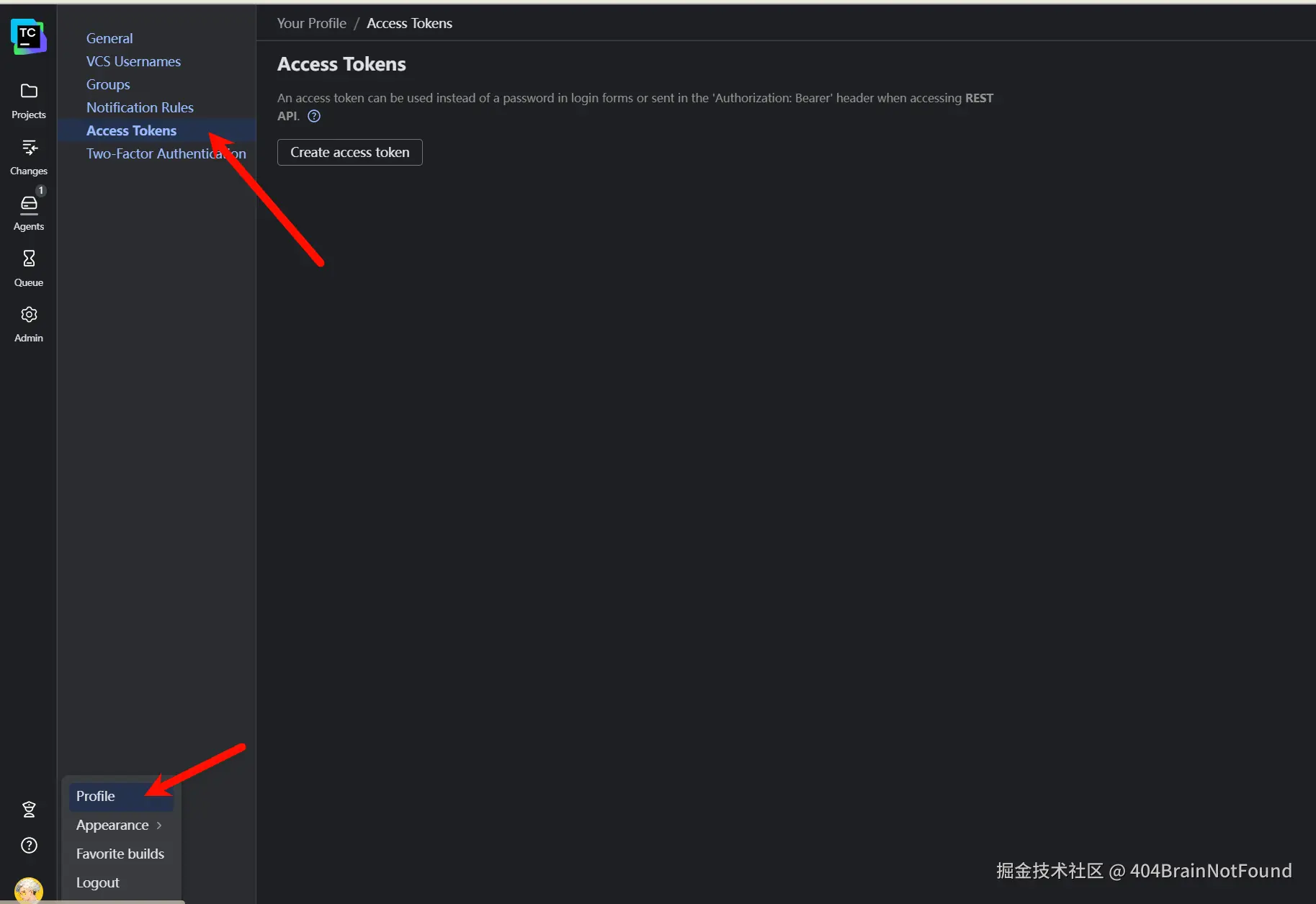Screen dimensions: 1316x904
Task: Select Profile in the user menu
Action: (x=96, y=796)
